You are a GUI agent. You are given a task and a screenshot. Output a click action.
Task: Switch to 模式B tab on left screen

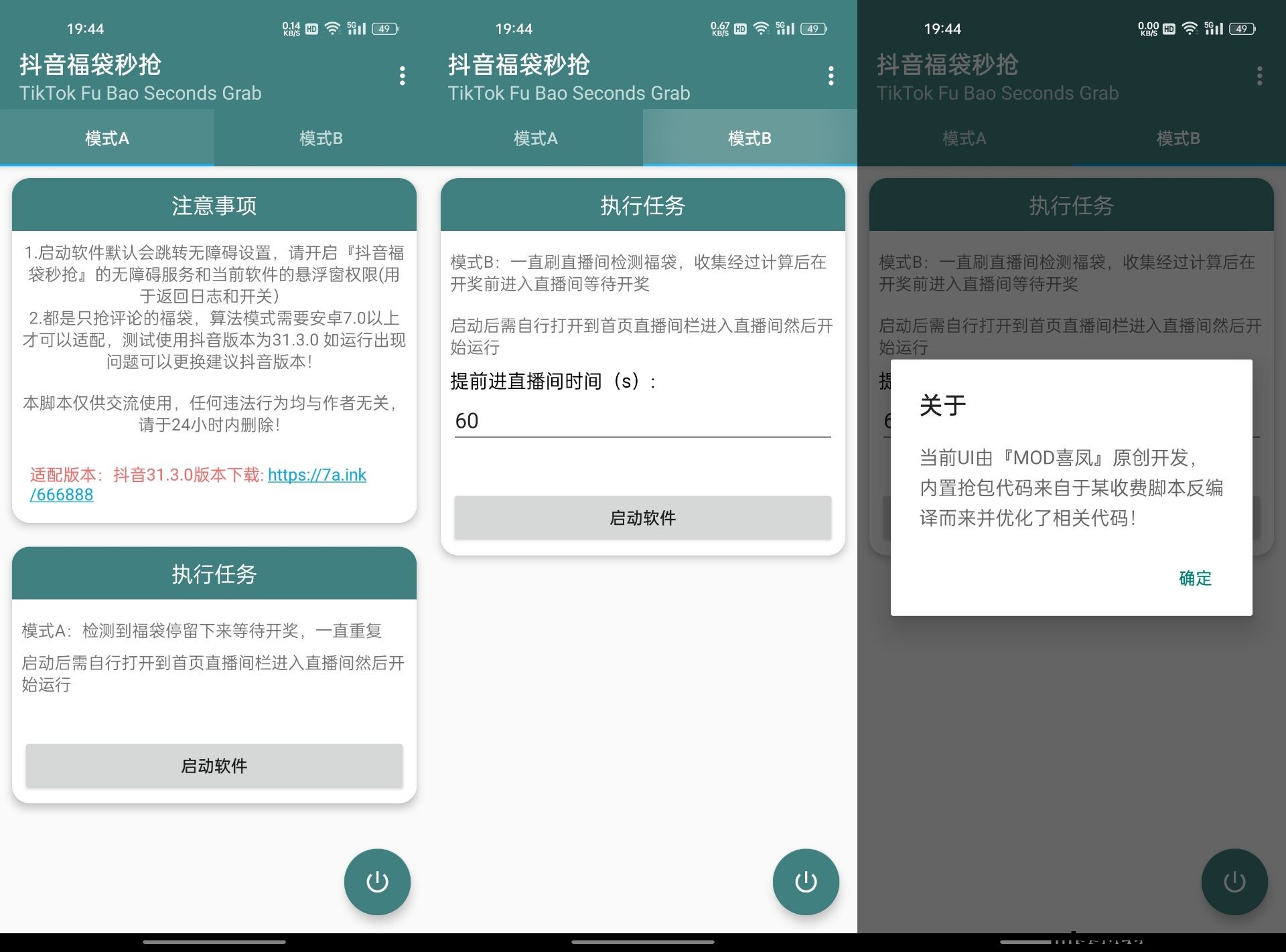pyautogui.click(x=321, y=138)
